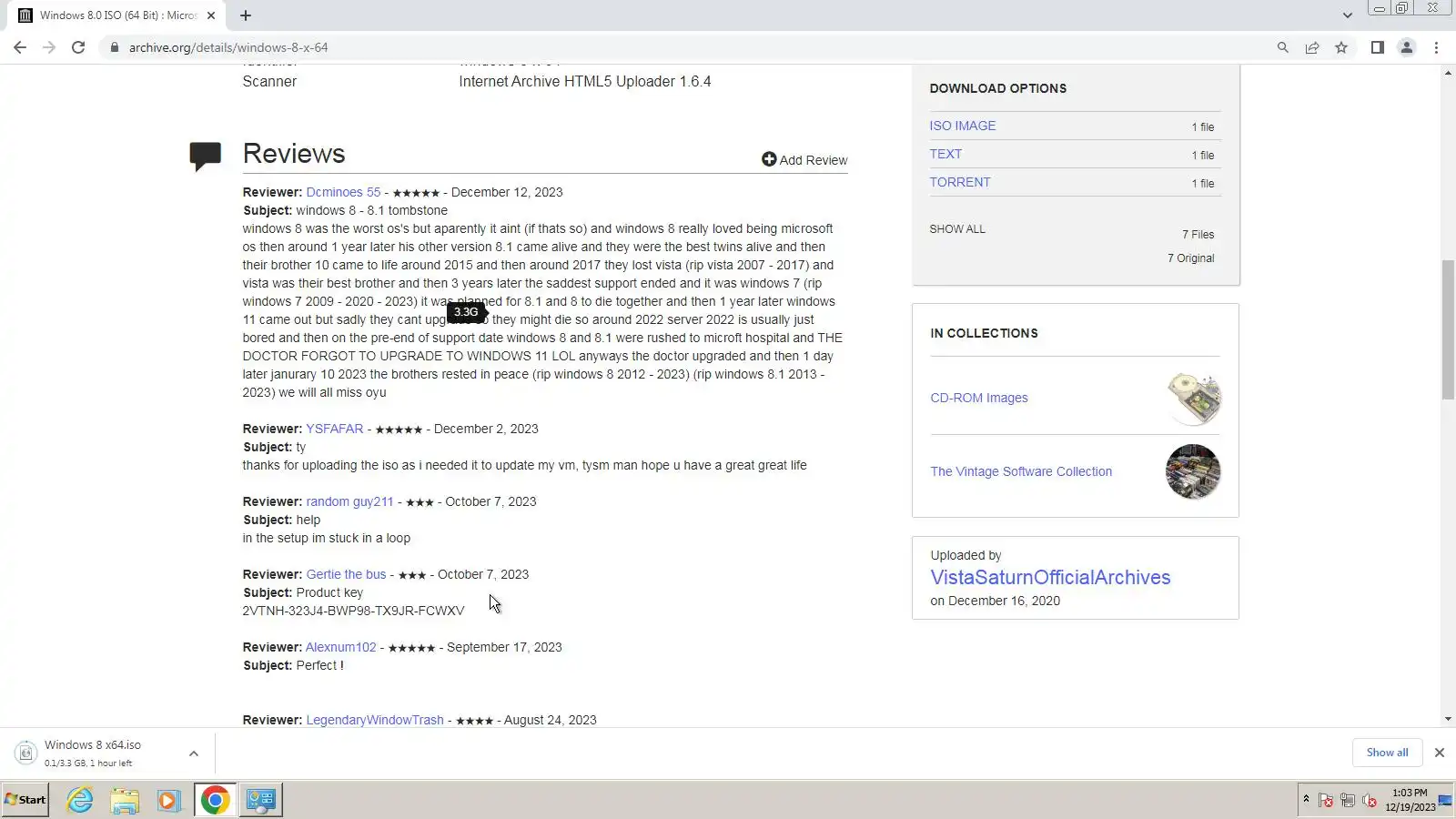Open the control panel taskbar app
The width and height of the screenshot is (1456, 819).
point(261,800)
